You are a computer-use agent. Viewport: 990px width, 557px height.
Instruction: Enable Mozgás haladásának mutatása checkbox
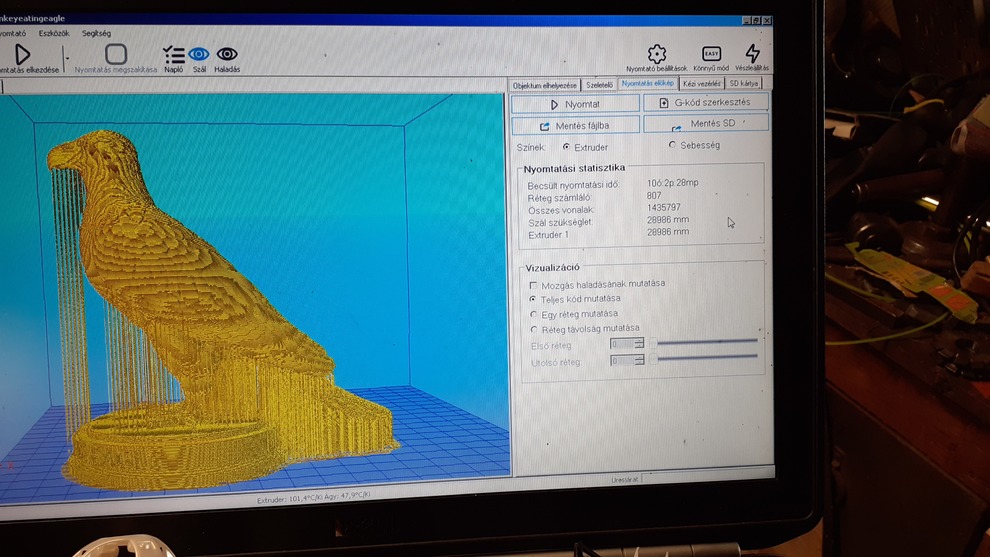533,285
